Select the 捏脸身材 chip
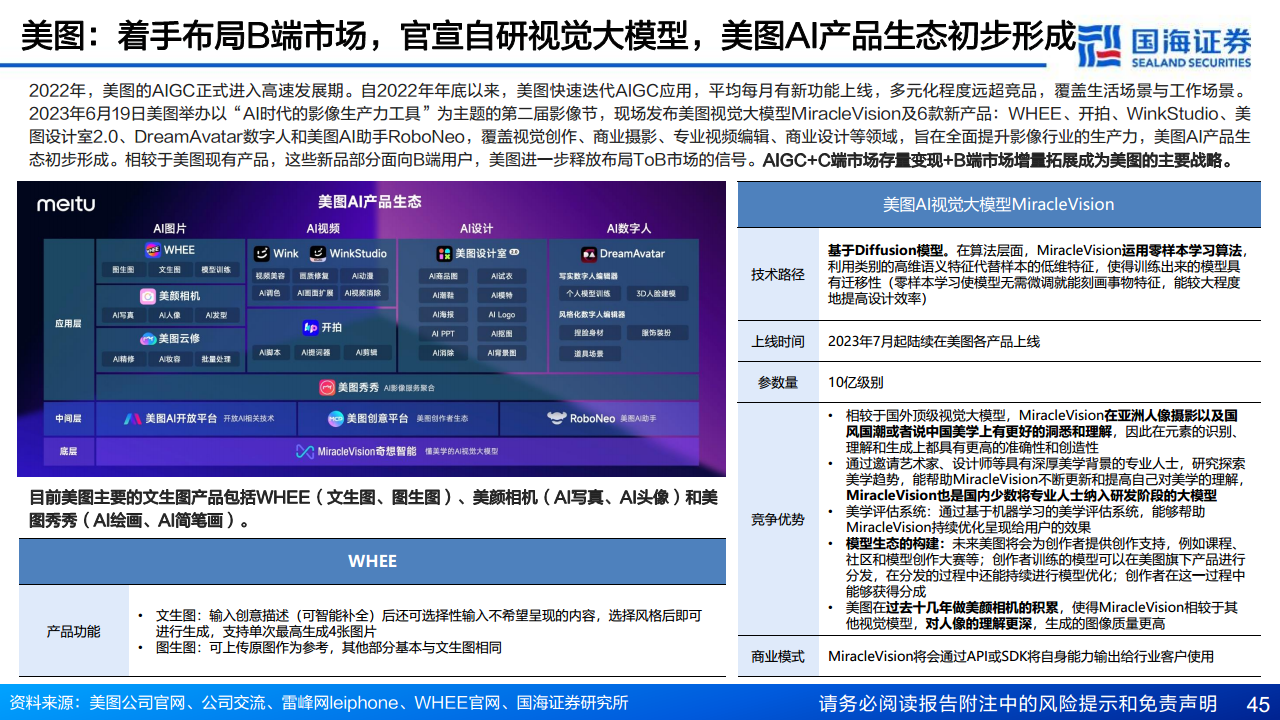The width and height of the screenshot is (1280, 720). pos(588,333)
